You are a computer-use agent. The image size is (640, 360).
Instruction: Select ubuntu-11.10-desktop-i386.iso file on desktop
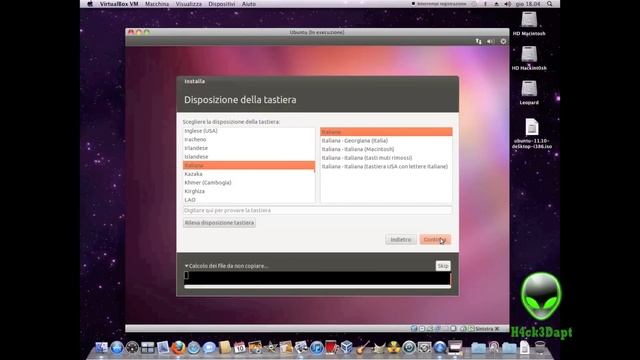[x=532, y=133]
